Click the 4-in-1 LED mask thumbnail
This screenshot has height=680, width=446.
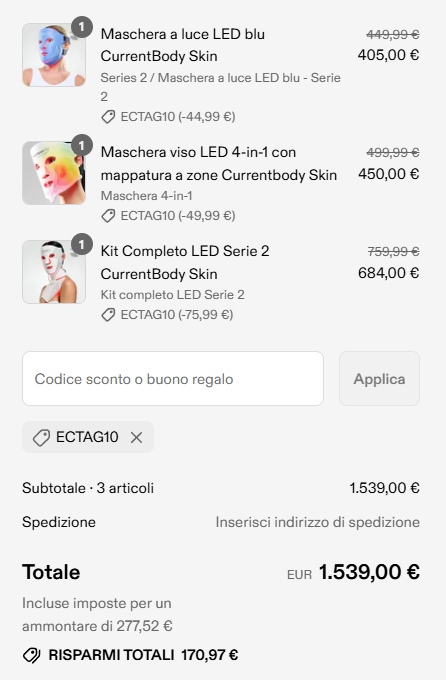pos(54,173)
